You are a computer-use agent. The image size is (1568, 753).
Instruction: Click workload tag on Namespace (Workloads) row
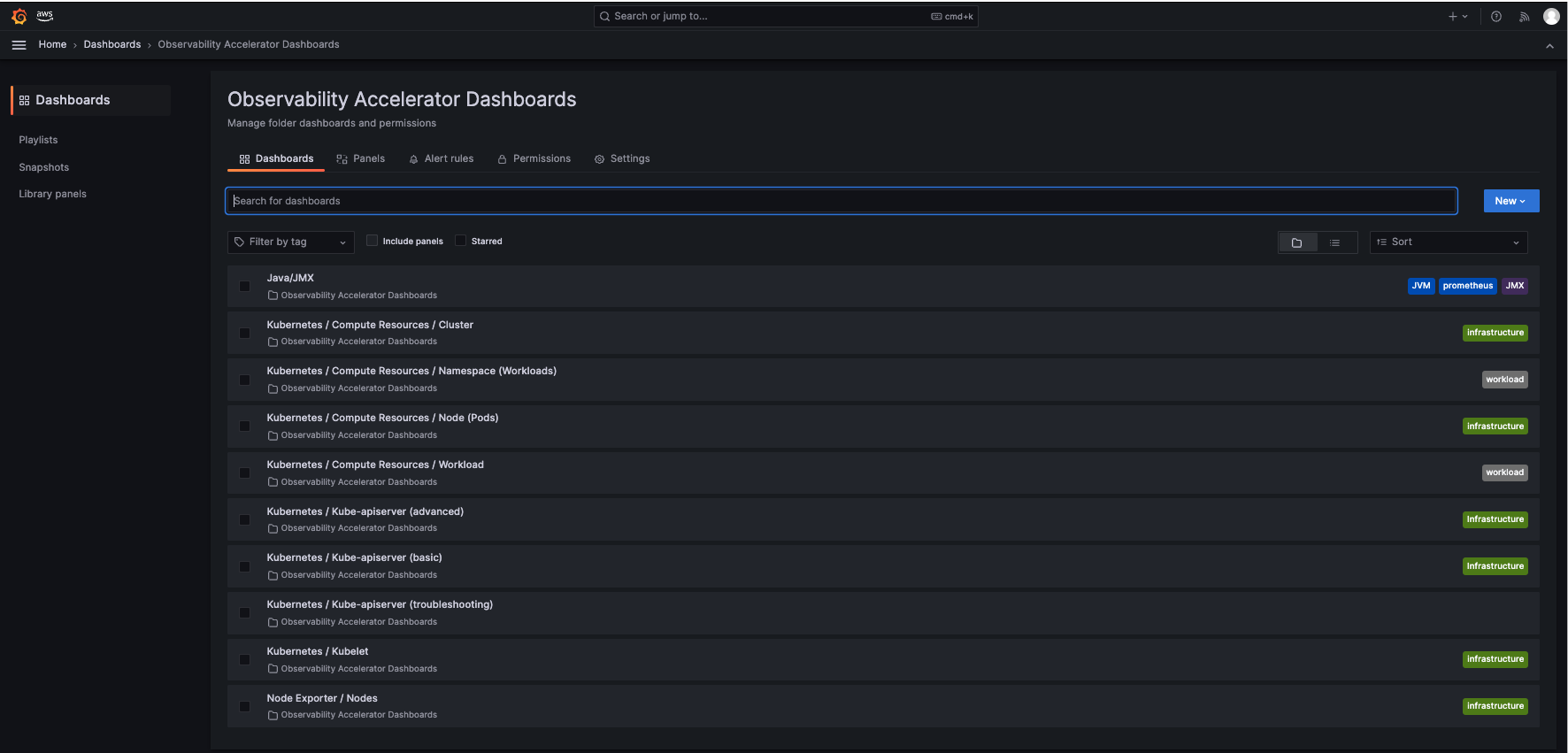[x=1504, y=380]
